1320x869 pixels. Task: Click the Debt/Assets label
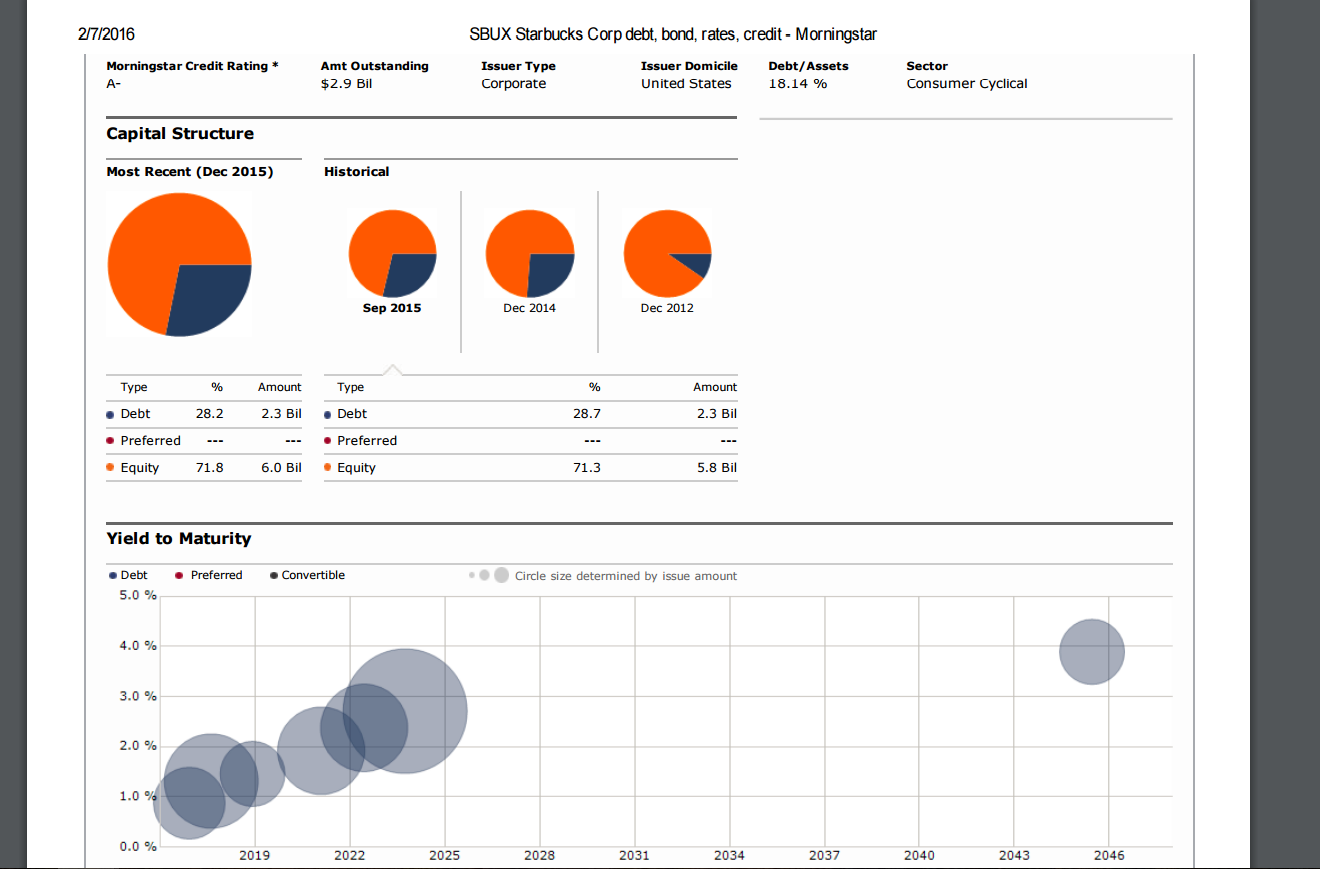click(808, 66)
